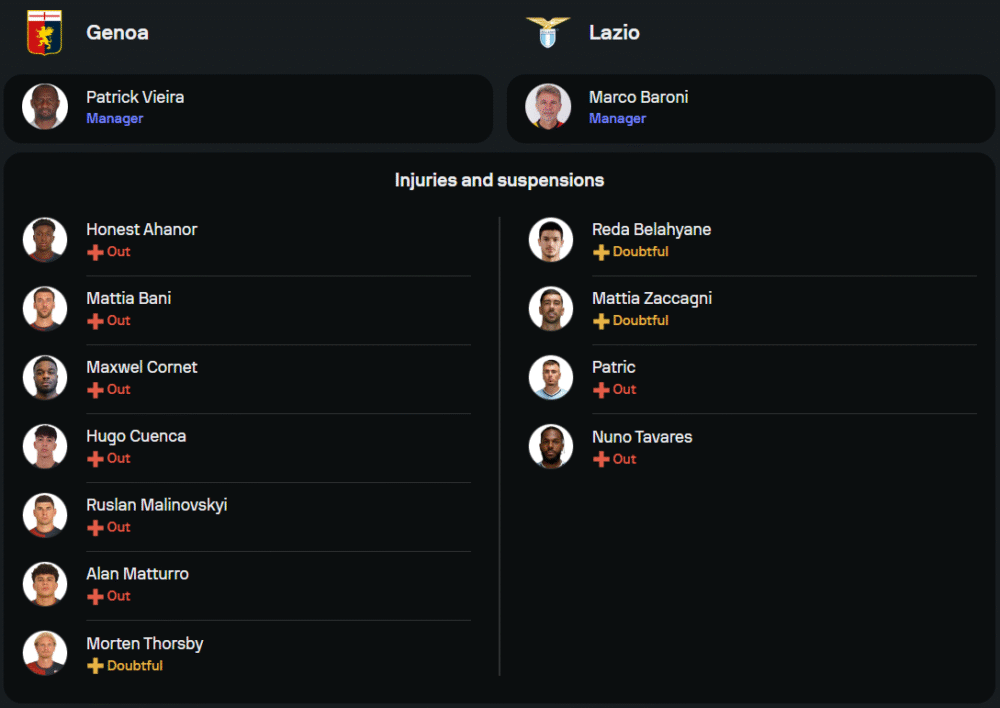Open Patrick Vieira's manager photo
This screenshot has width=1000, height=708.
pyautogui.click(x=45, y=107)
